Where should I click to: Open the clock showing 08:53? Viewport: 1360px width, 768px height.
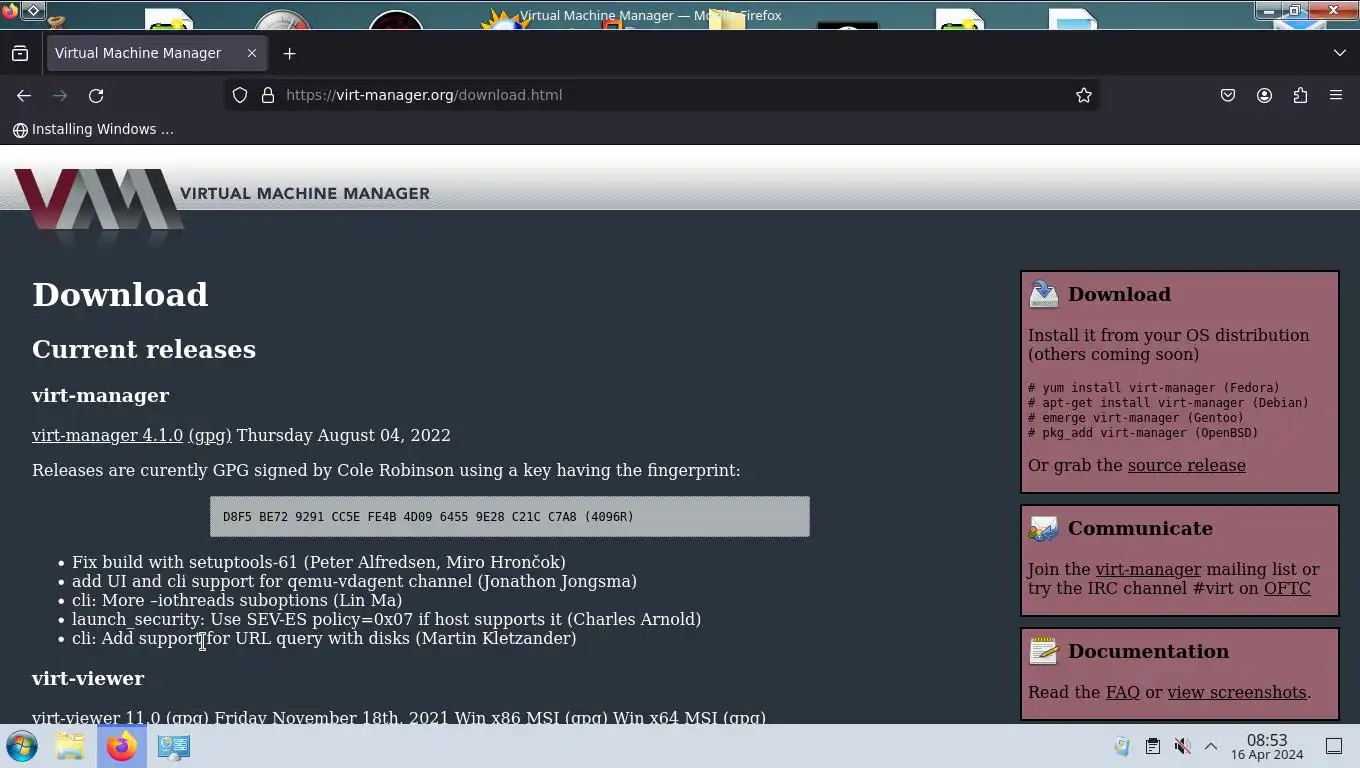tap(1267, 746)
